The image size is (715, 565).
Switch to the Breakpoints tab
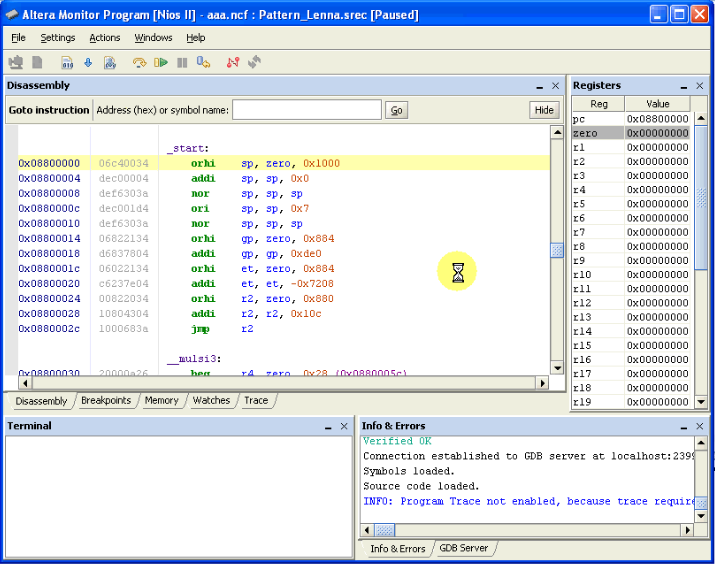[x=106, y=400]
